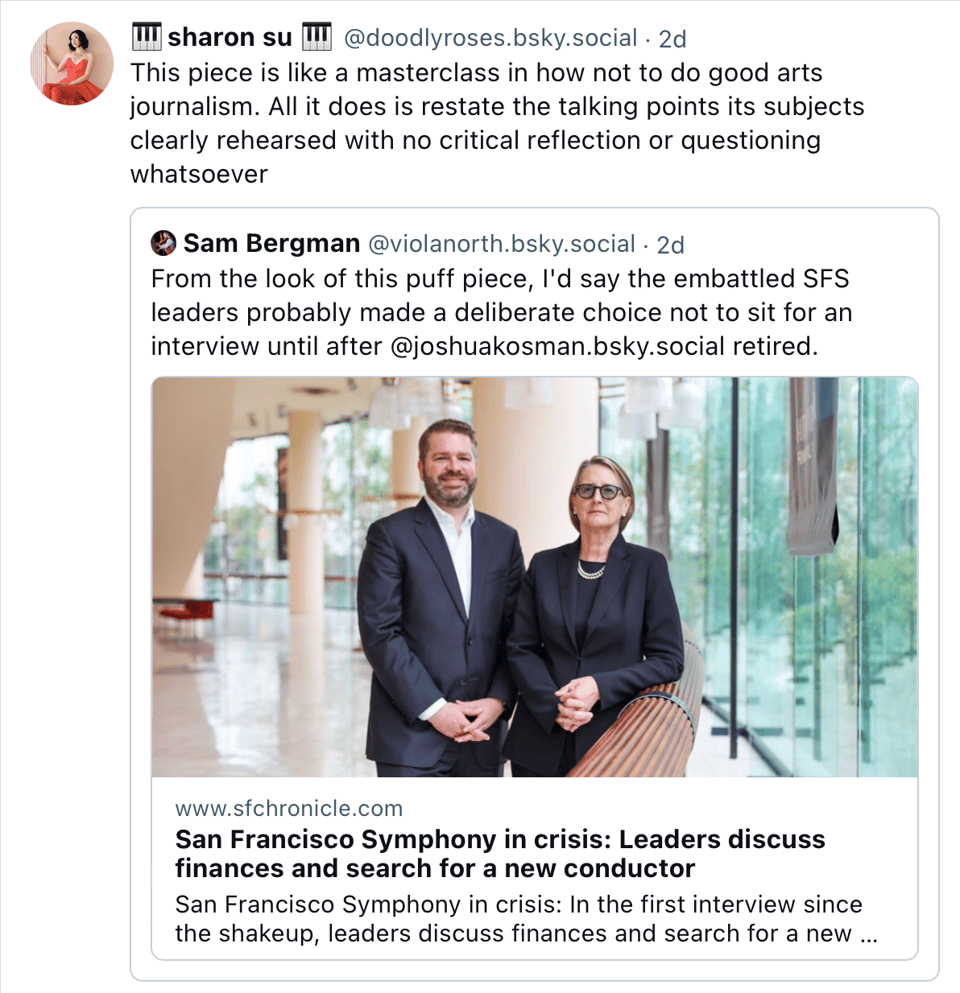Click Sam Bergman's small profile avatar
Screen dimensions: 960x993
(163, 243)
